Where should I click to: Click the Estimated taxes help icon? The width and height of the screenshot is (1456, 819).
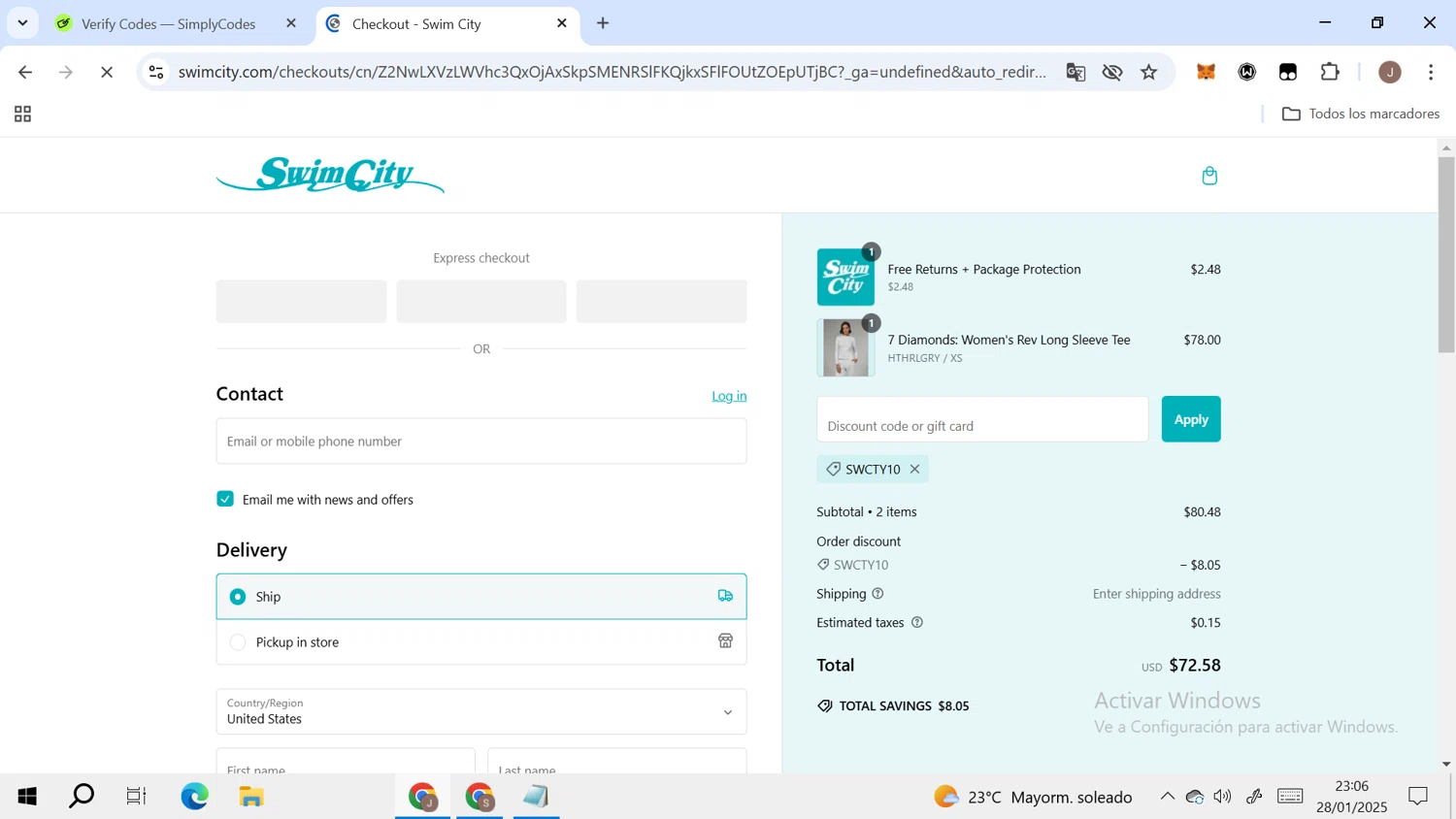point(916,623)
